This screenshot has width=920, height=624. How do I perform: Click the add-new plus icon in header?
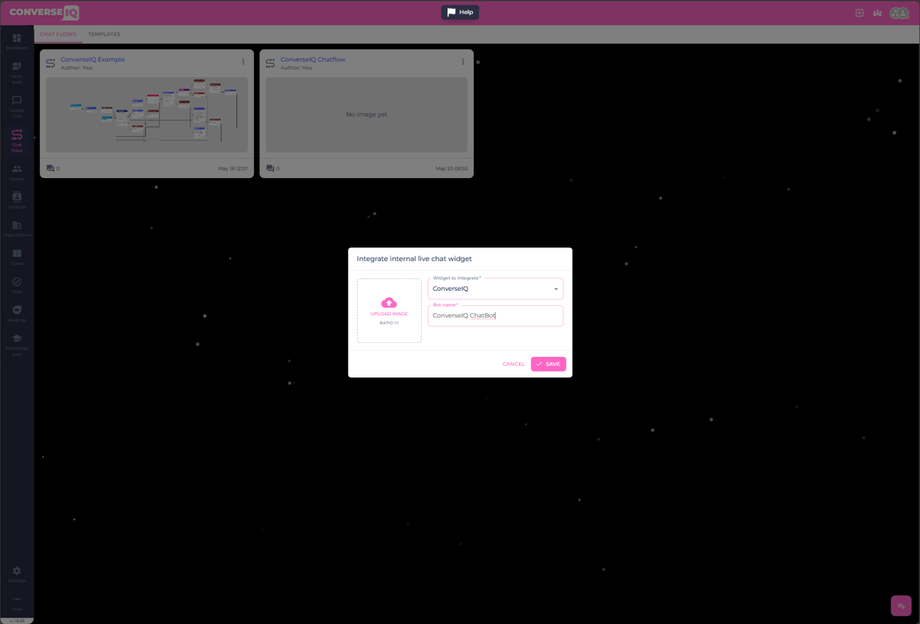(859, 13)
